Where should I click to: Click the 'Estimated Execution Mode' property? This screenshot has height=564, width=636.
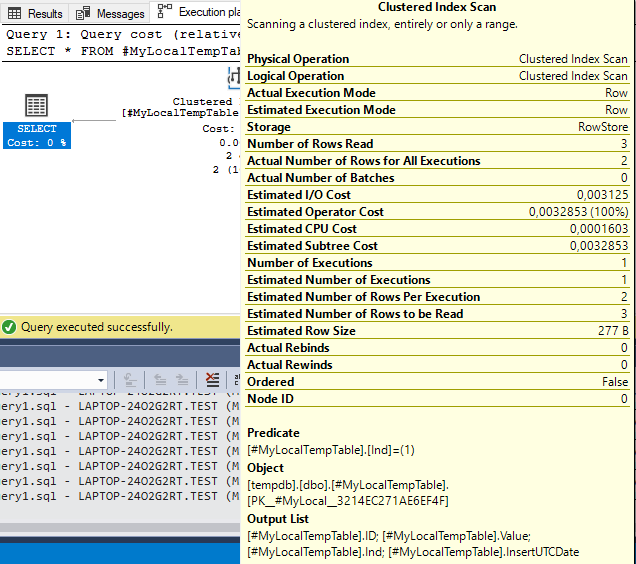click(x=437, y=110)
